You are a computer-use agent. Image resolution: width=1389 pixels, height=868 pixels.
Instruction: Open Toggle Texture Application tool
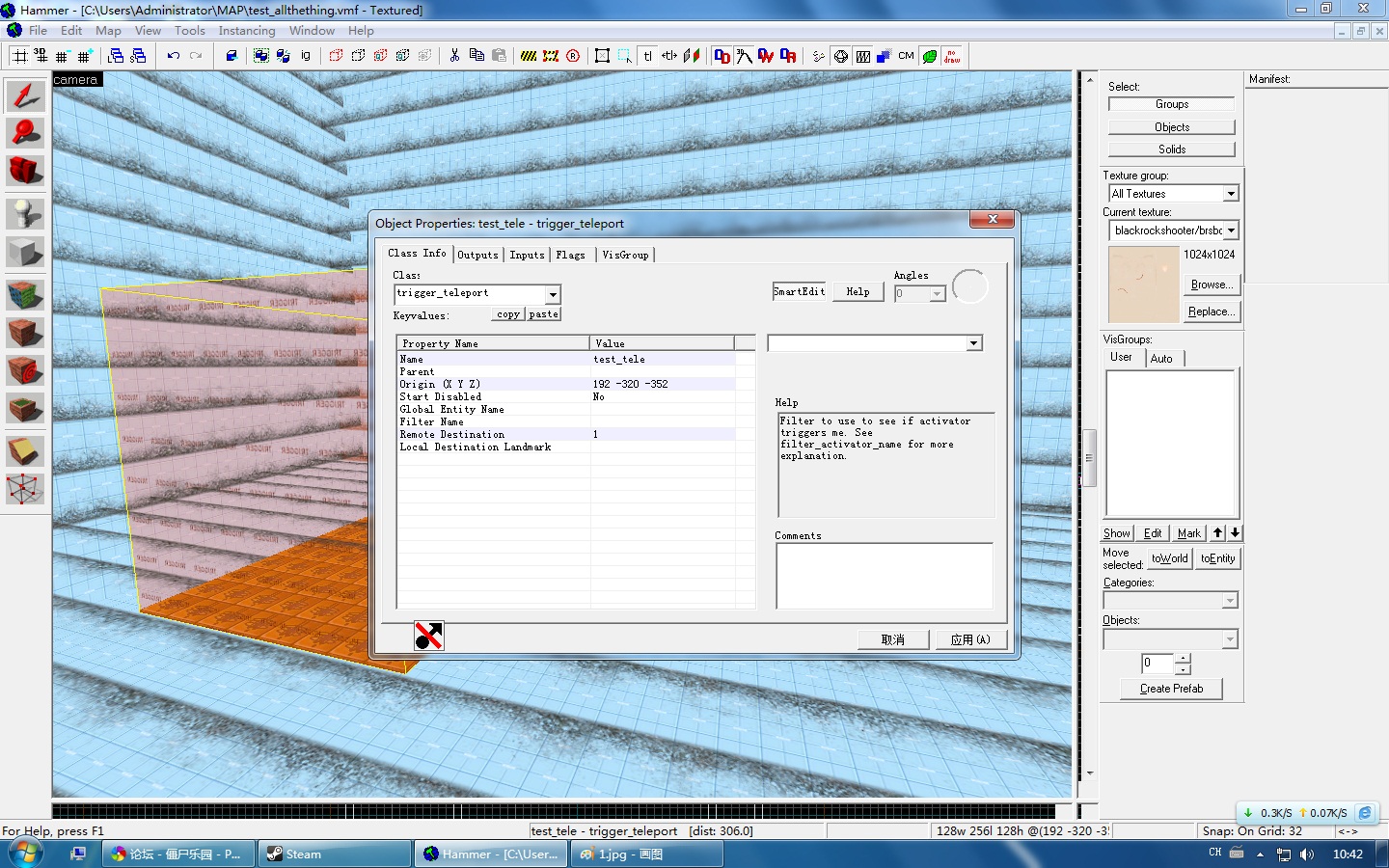pyautogui.click(x=25, y=294)
